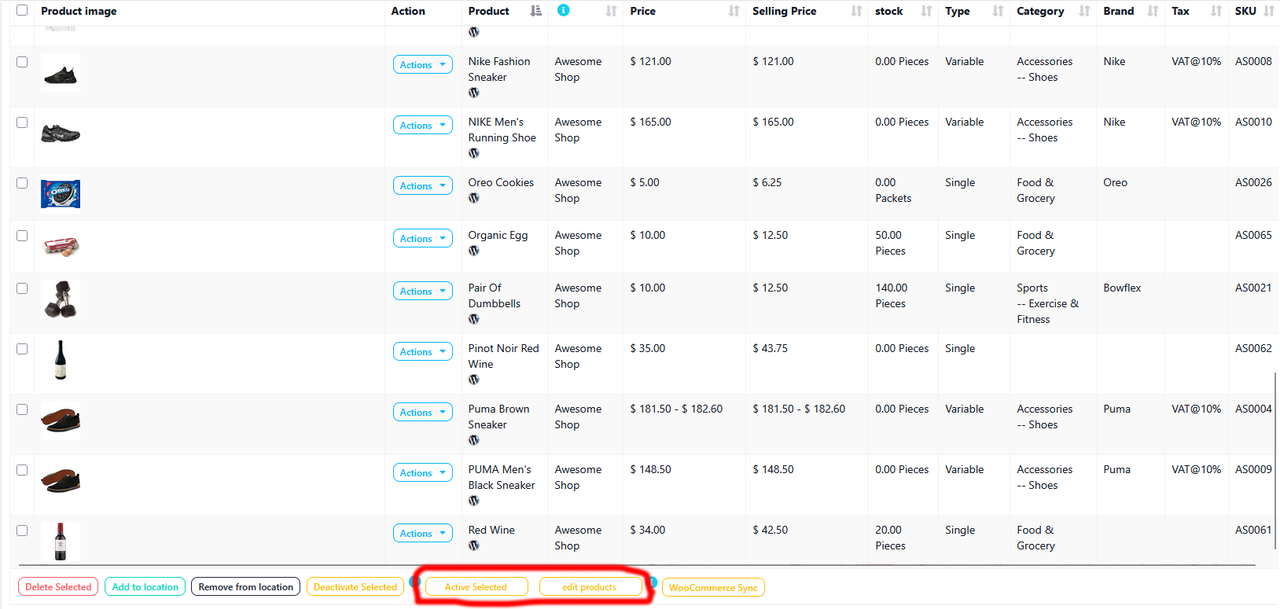The height and width of the screenshot is (609, 1280).
Task: Open the Oreo Cookies product image
Action: point(60,194)
